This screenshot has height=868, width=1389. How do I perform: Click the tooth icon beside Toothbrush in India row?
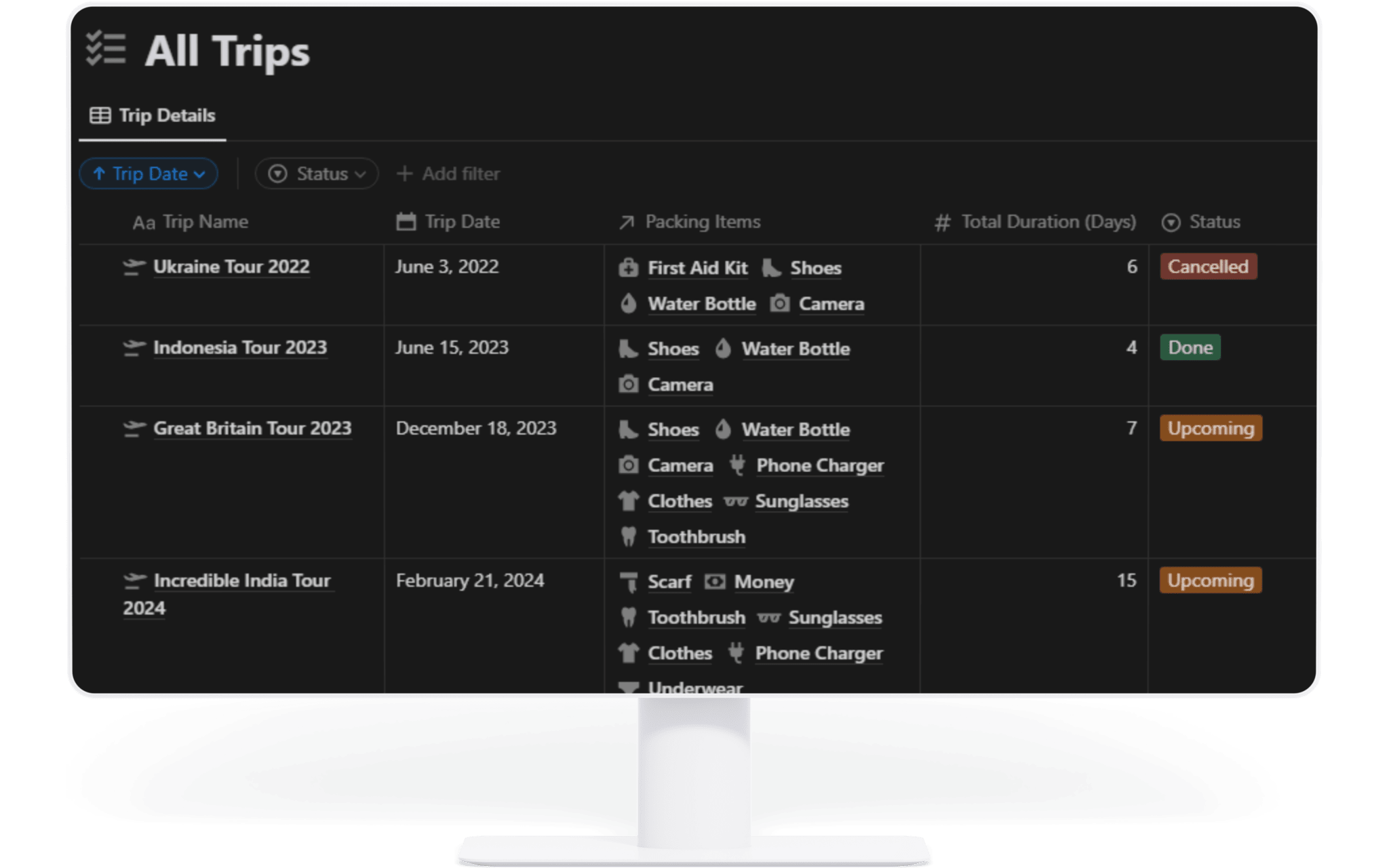click(x=628, y=618)
